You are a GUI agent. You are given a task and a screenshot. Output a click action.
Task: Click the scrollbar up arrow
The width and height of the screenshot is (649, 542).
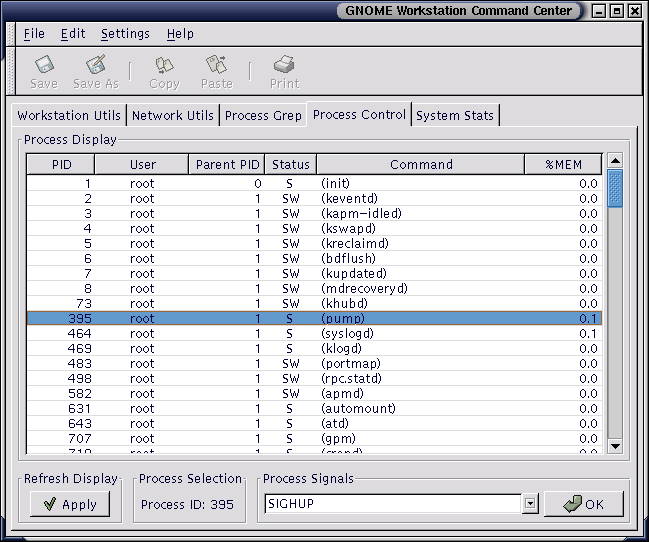tap(615, 161)
